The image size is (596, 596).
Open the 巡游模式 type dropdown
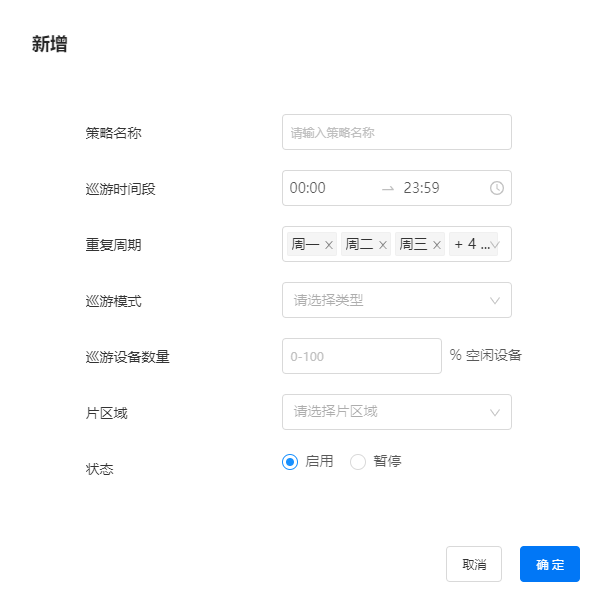[x=397, y=300]
